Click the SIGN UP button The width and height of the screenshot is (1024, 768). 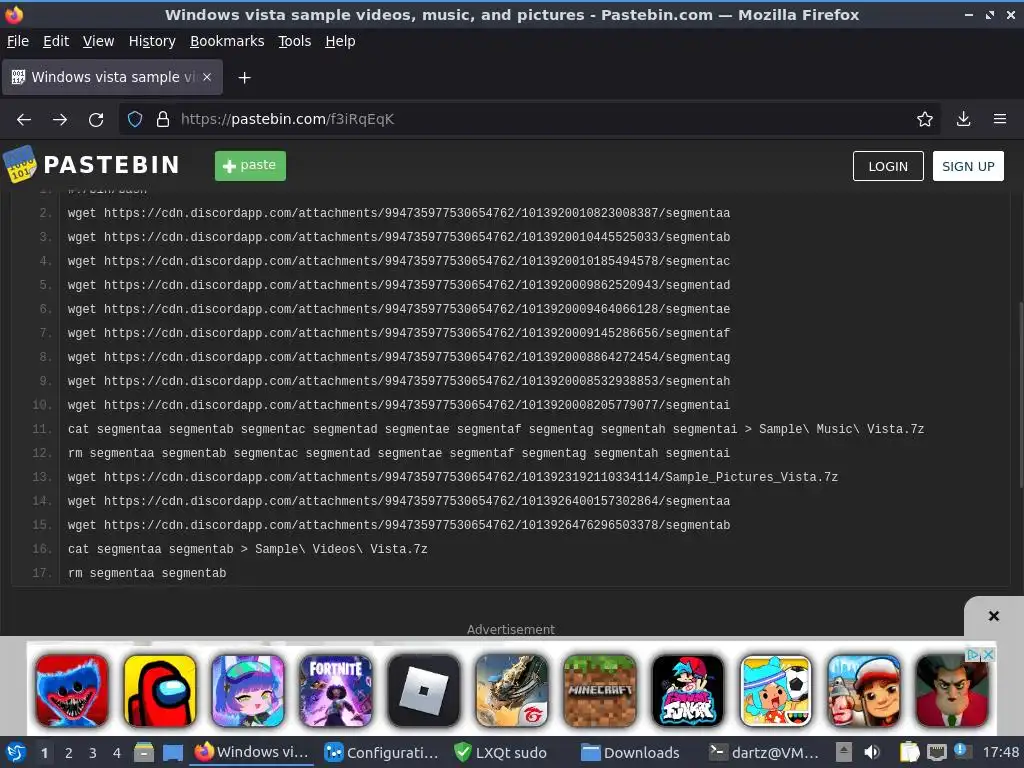click(968, 166)
